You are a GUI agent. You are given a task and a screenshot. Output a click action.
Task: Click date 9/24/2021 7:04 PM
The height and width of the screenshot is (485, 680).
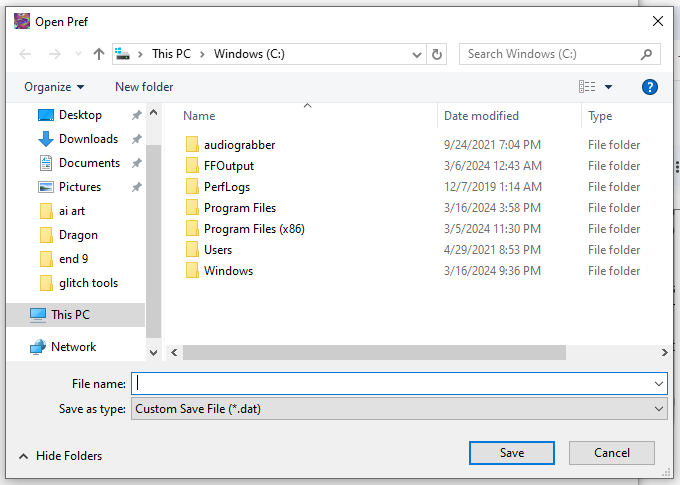[492, 144]
